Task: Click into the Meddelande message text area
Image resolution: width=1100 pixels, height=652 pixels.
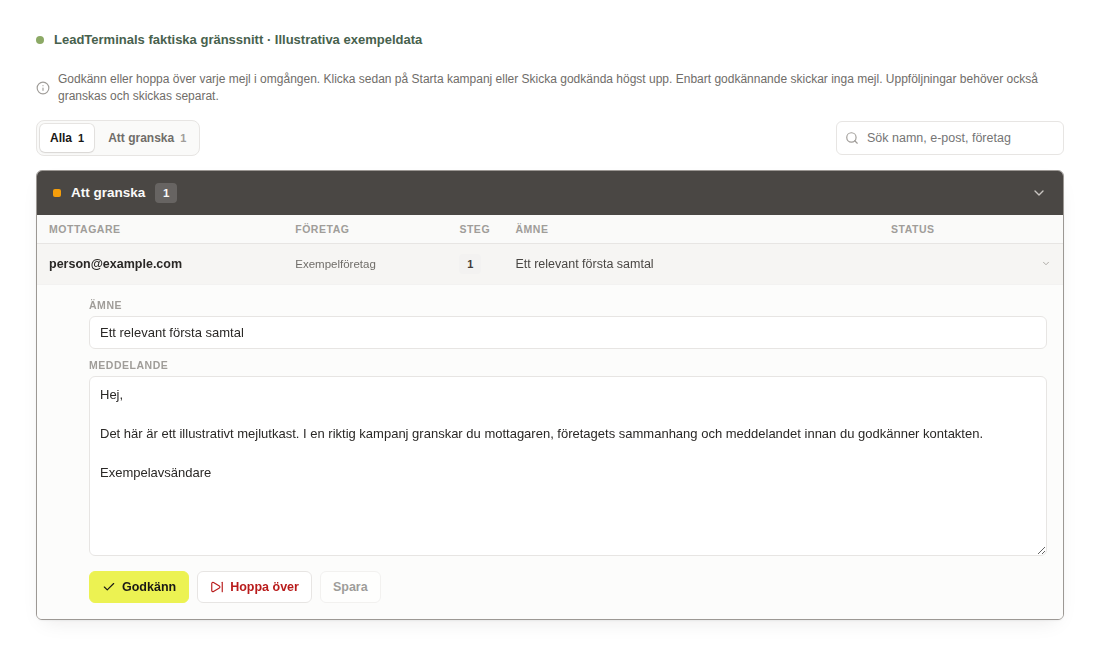Action: pyautogui.click(x=568, y=466)
